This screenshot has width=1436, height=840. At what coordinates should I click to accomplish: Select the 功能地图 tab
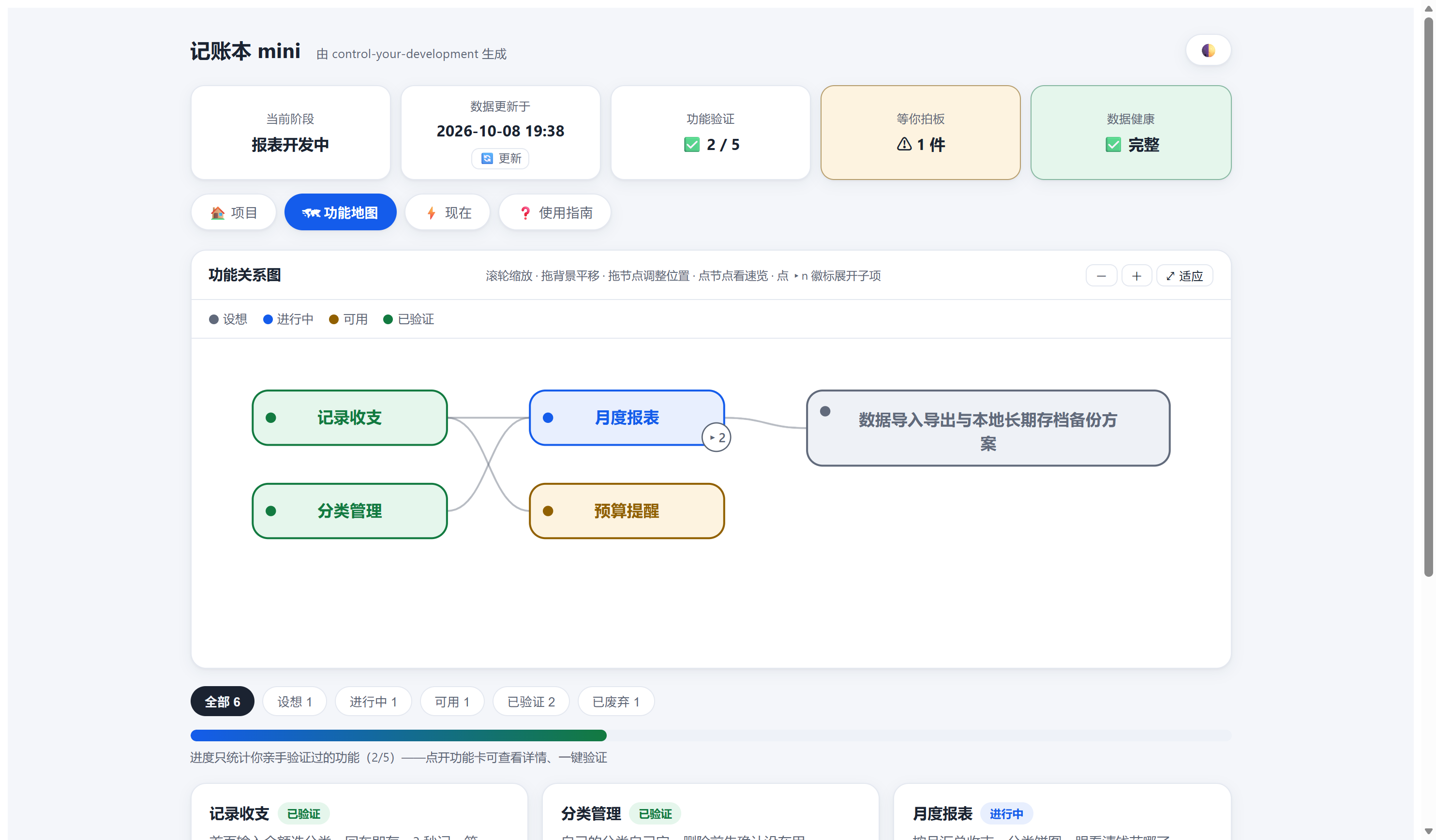[x=340, y=212]
